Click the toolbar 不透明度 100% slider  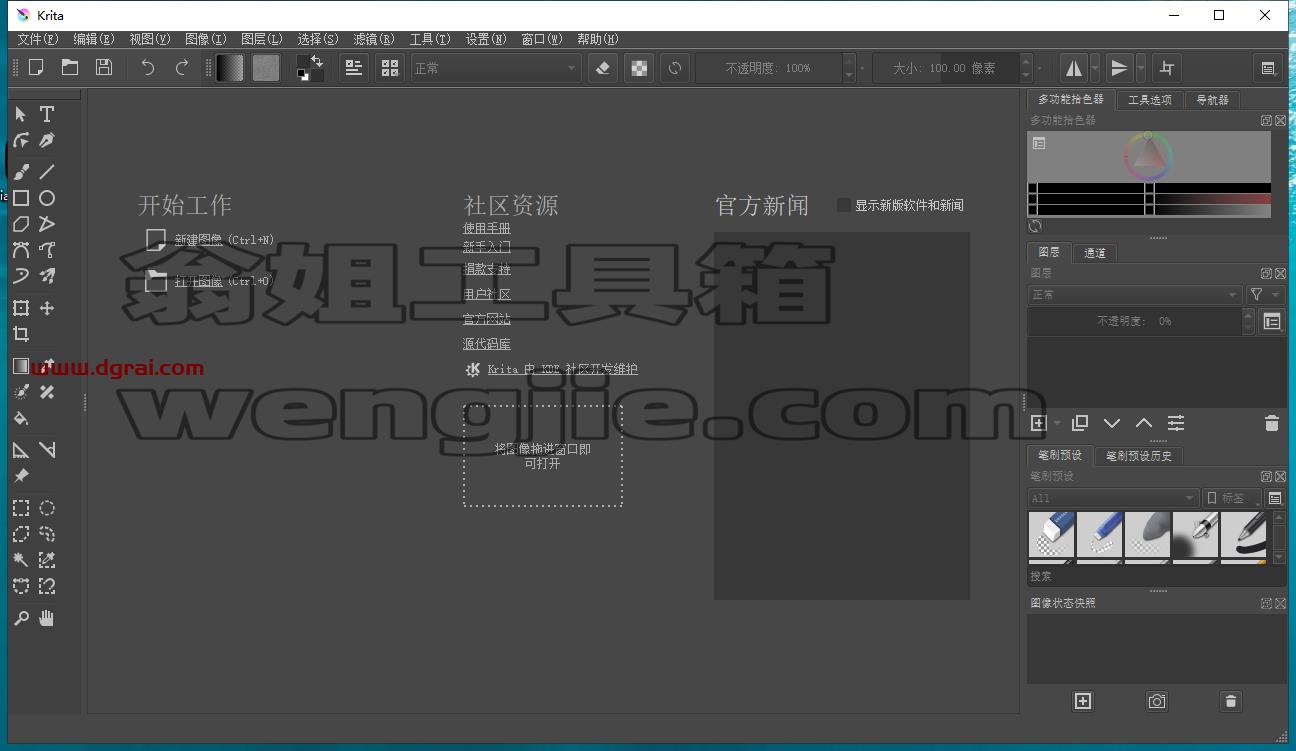click(770, 68)
